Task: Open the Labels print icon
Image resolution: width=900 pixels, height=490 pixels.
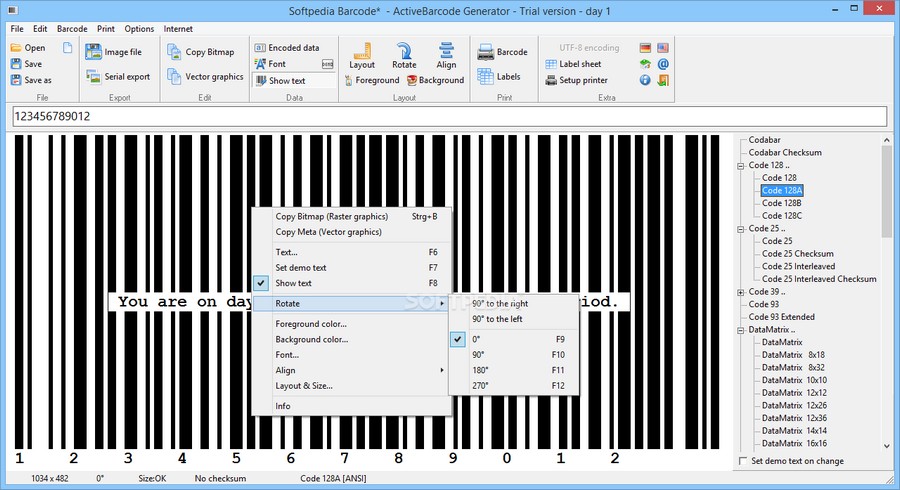Action: coord(486,76)
